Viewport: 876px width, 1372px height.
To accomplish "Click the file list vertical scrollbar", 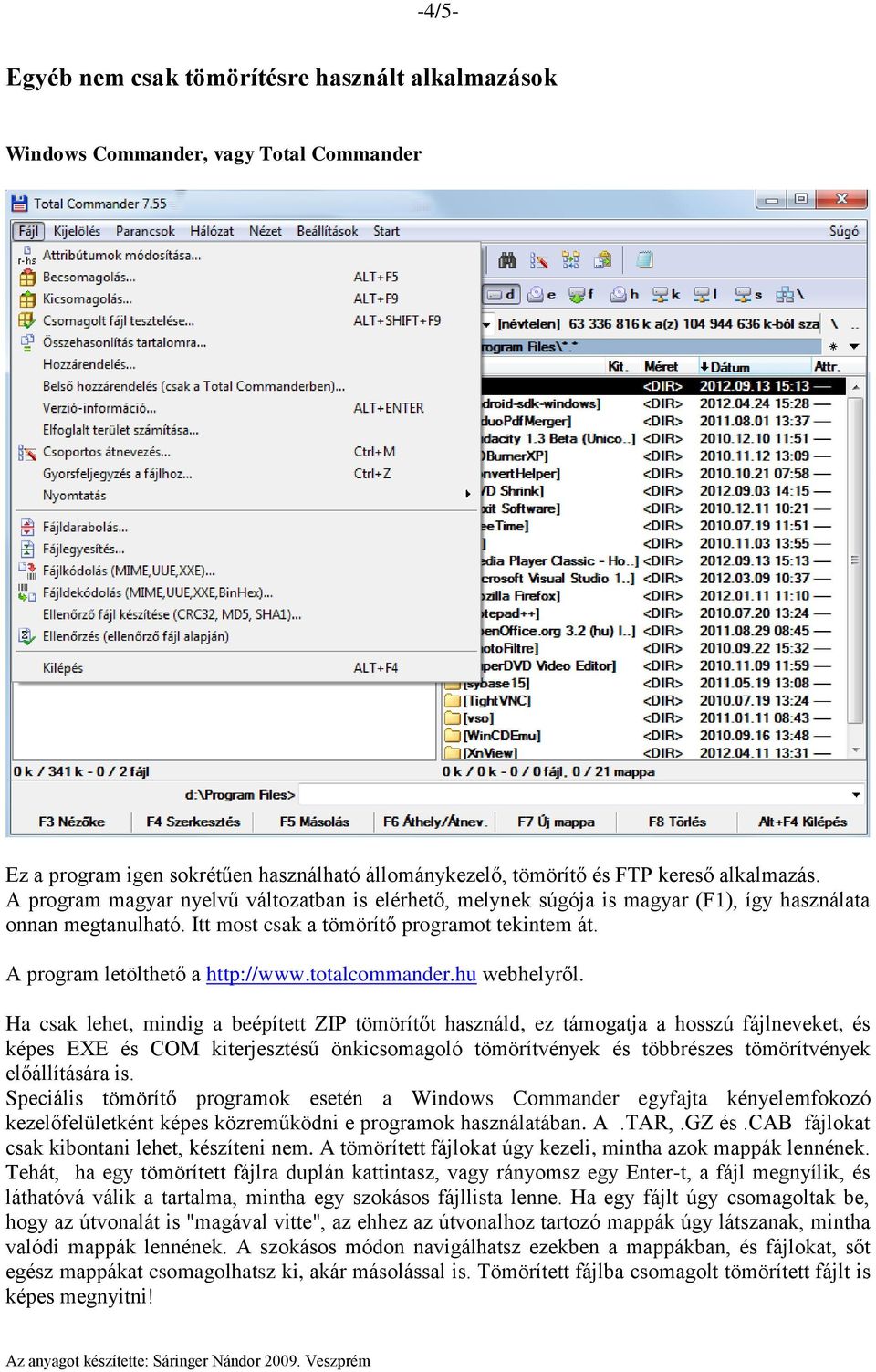I will point(855,566).
